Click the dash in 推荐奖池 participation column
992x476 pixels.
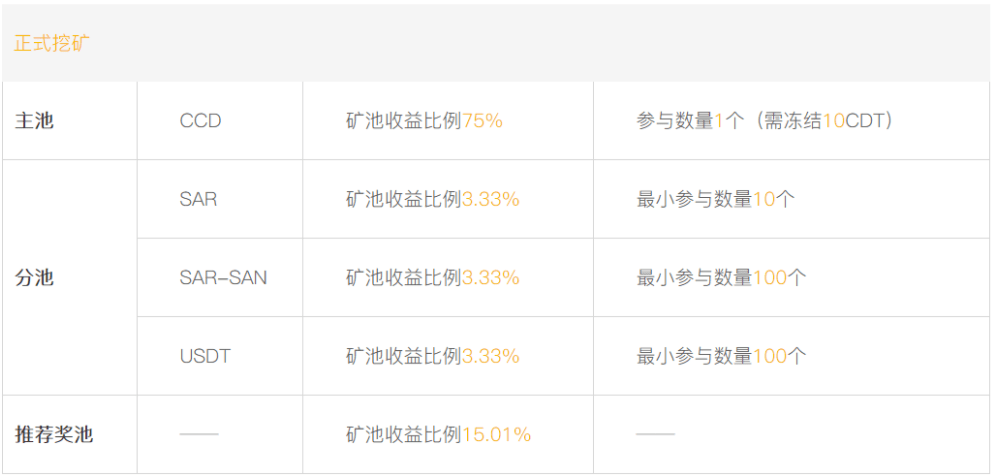pyautogui.click(x=655, y=434)
